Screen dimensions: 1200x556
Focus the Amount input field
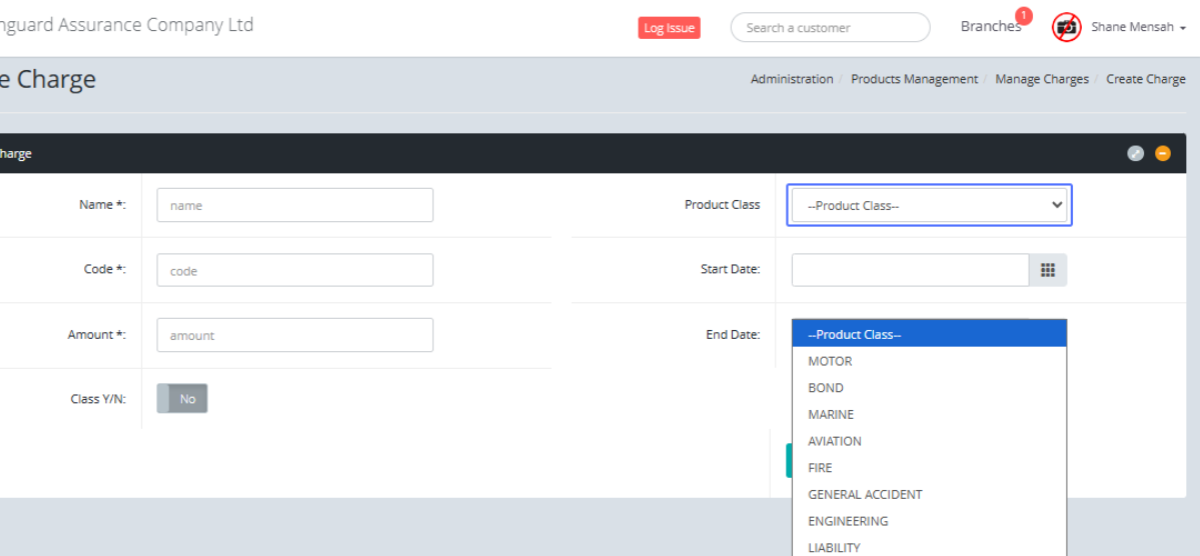click(295, 335)
